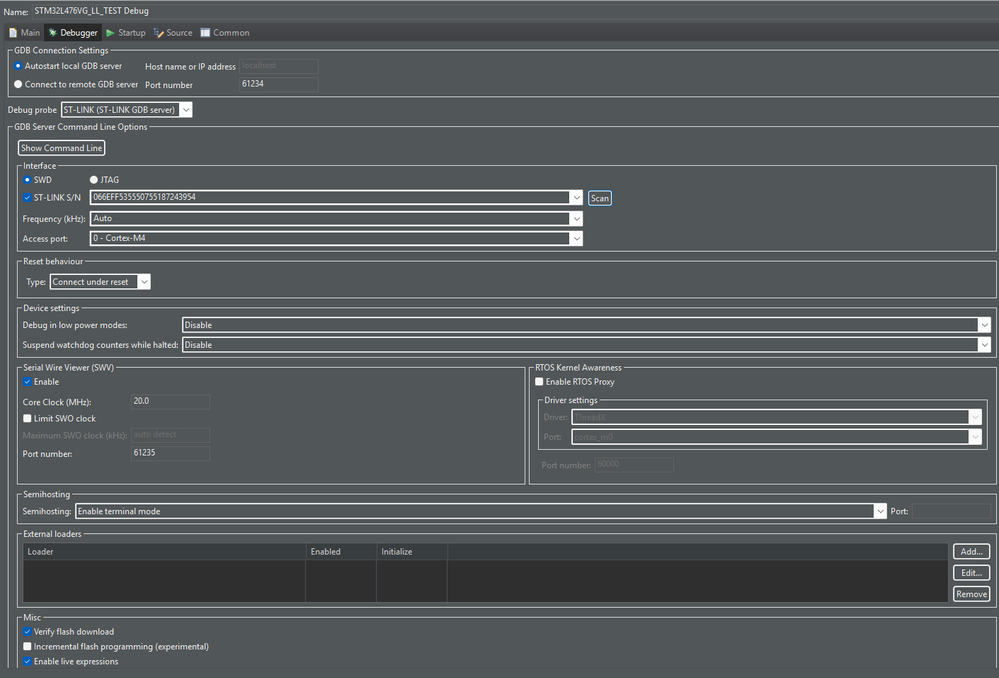Viewport: 999px width, 678px height.
Task: Toggle Verify flash download checkbox
Action: pos(27,631)
